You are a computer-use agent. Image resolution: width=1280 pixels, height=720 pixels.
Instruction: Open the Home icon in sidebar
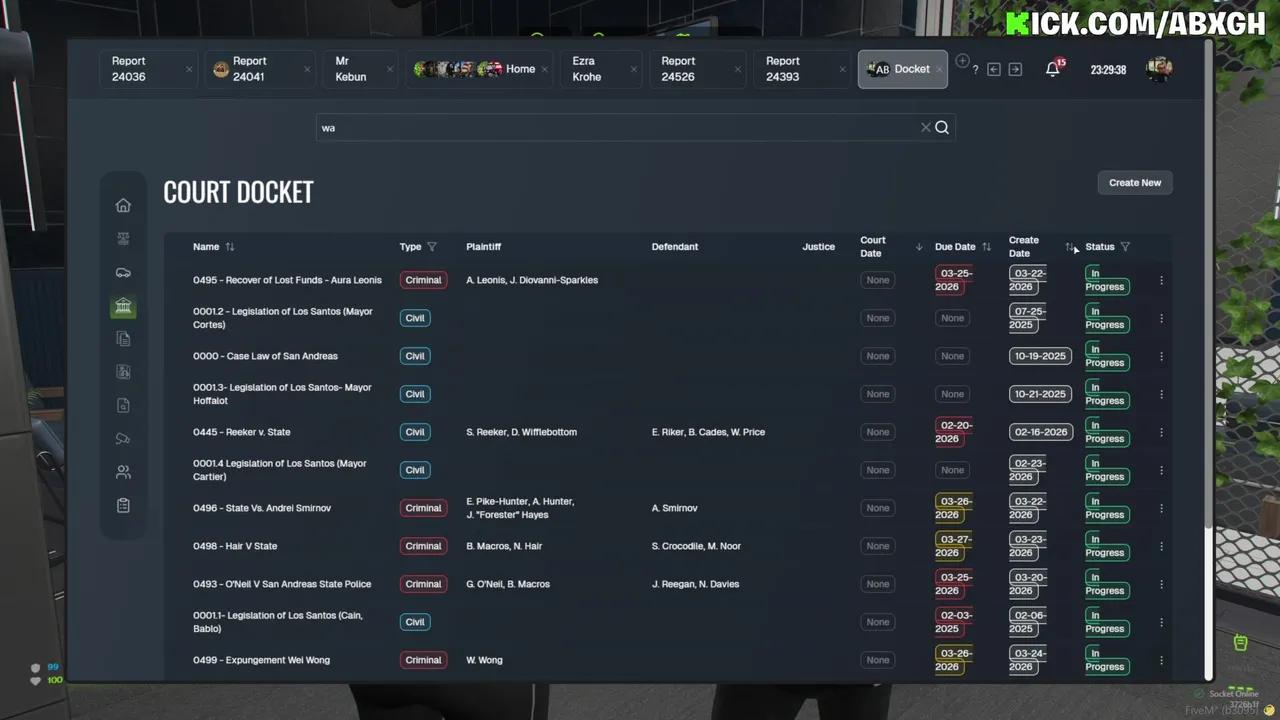pyautogui.click(x=123, y=206)
